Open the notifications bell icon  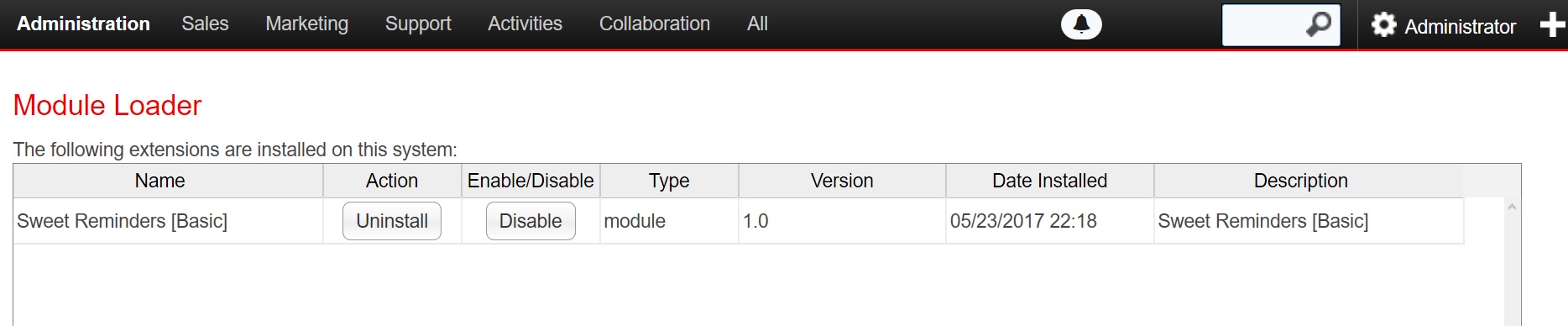tap(1081, 24)
